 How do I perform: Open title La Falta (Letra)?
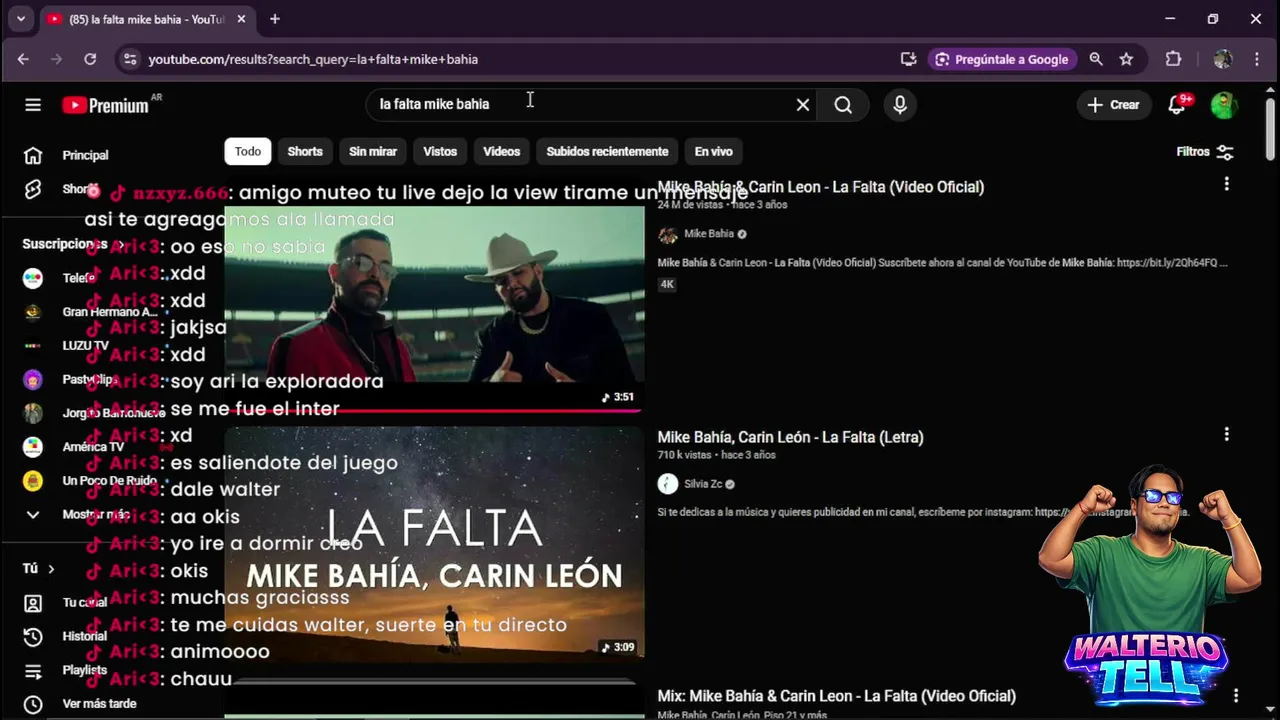point(790,437)
